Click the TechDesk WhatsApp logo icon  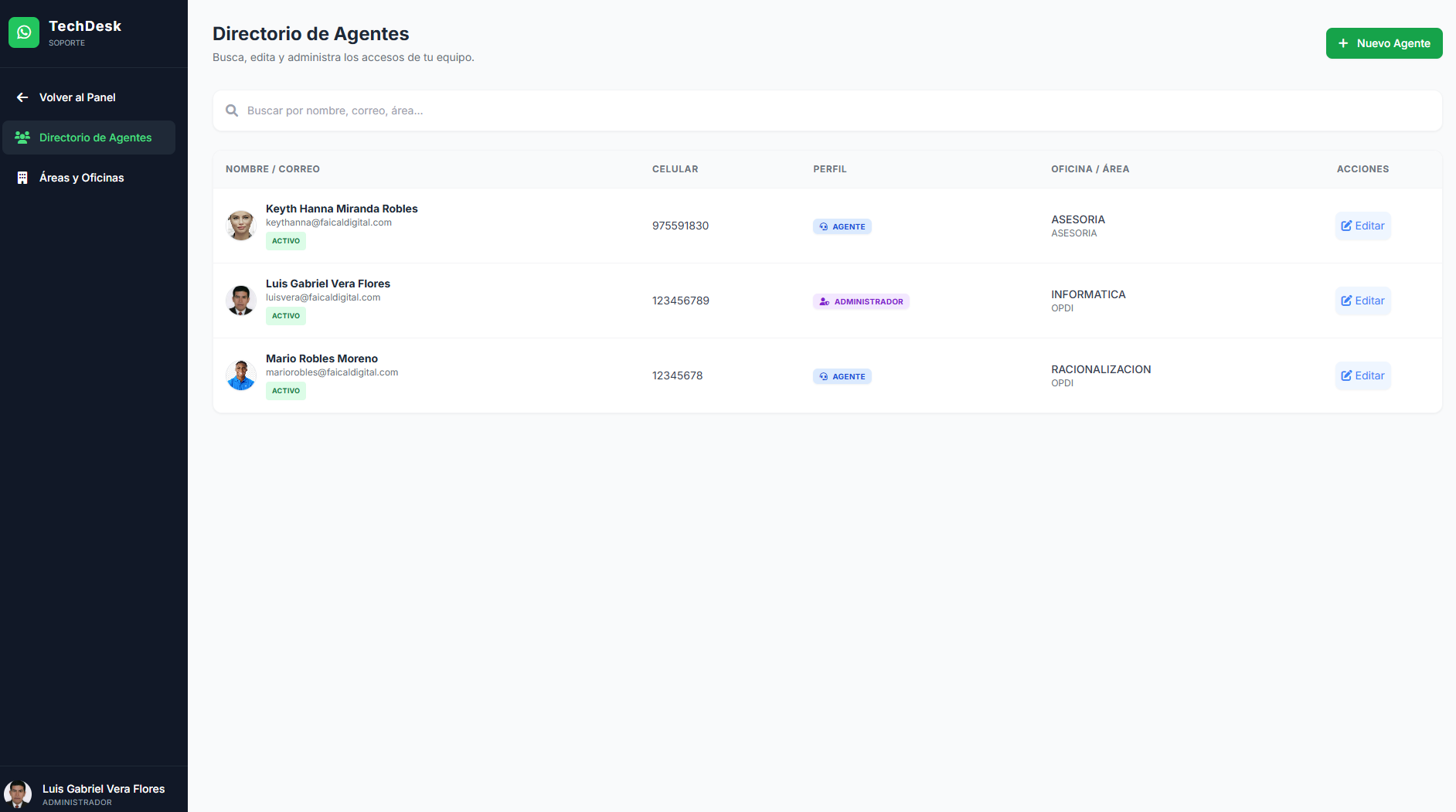[24, 32]
